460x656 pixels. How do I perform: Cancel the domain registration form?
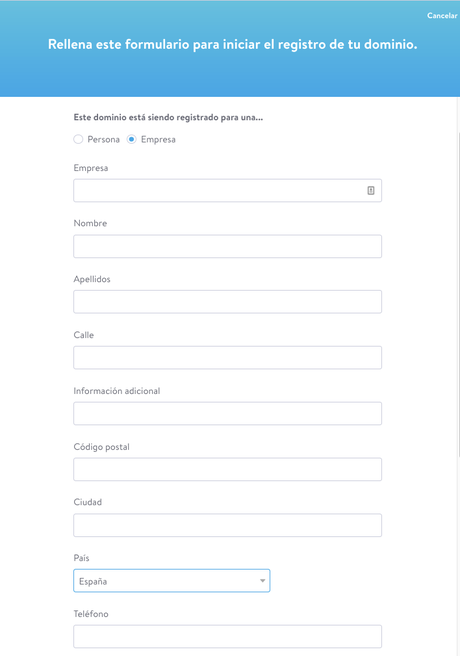coord(442,15)
